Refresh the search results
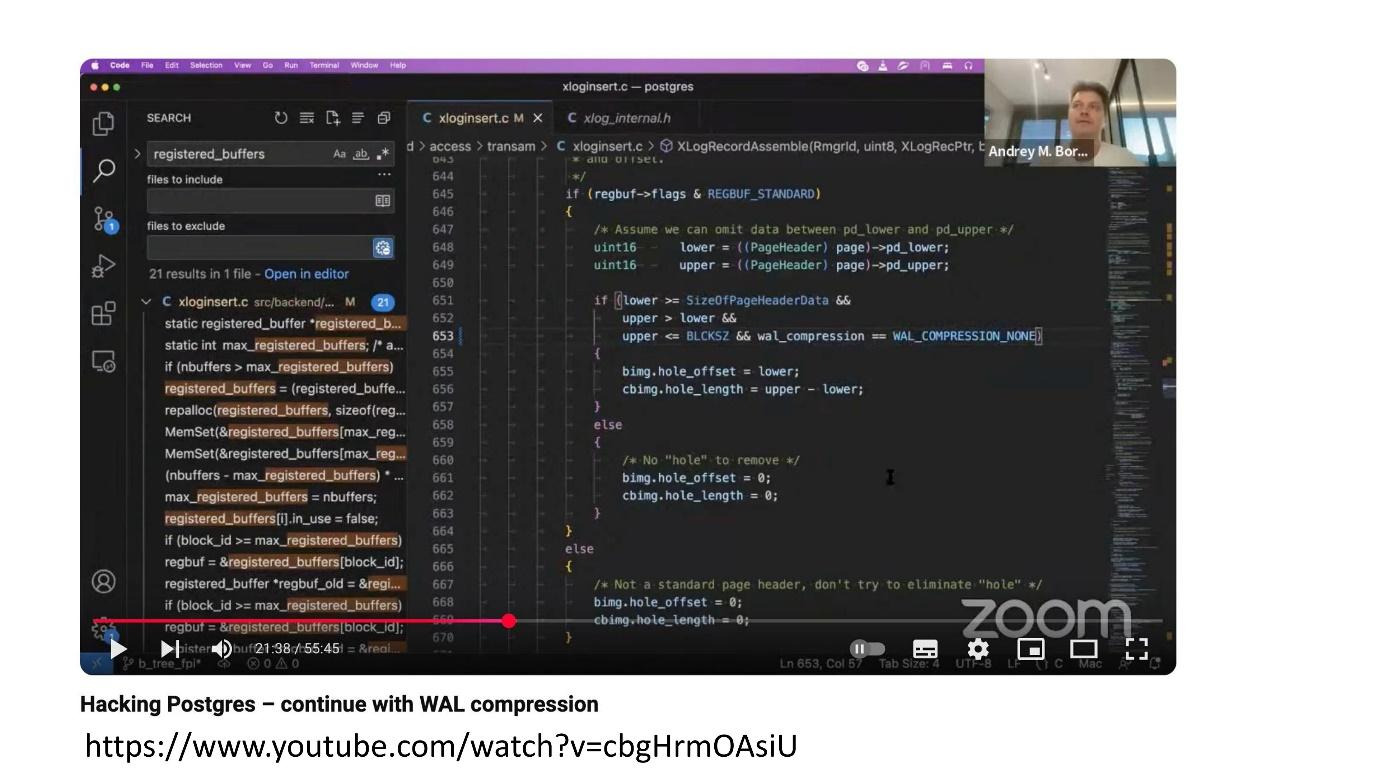The height and width of the screenshot is (775, 1378). click(281, 118)
